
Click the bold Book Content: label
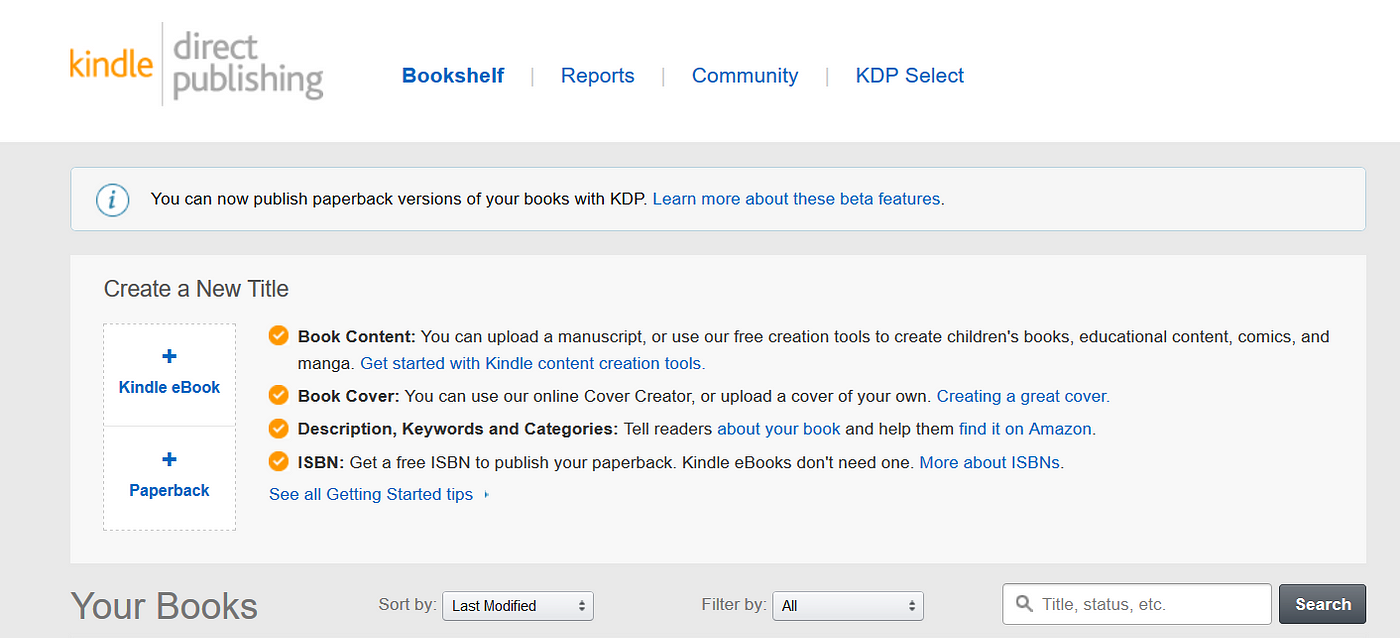(357, 337)
